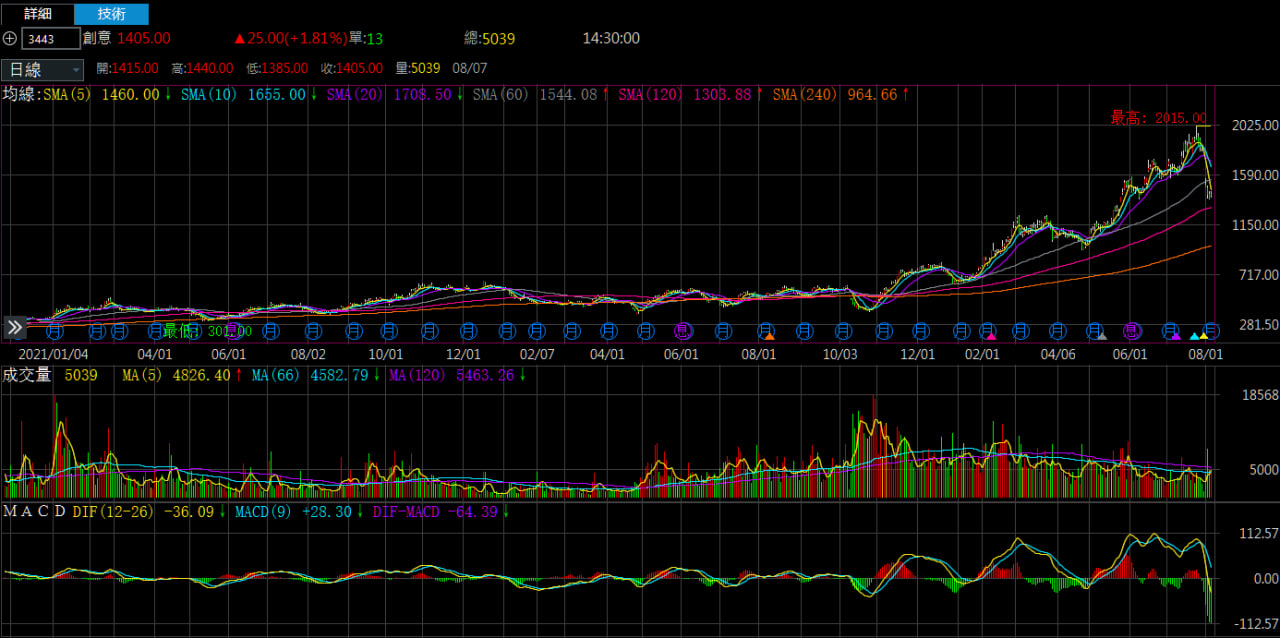
Task: Open the 日線 period dropdown
Action: click(43, 69)
